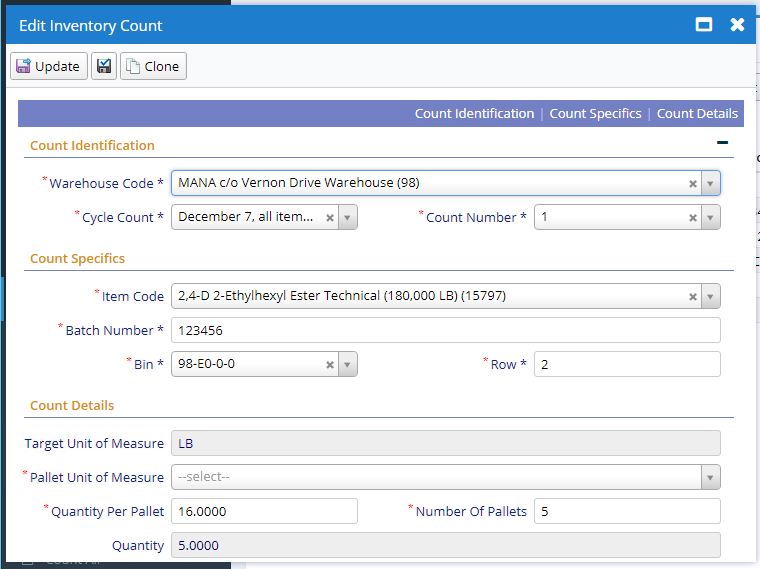Click the Number Of Pallets input
760x569 pixels.
[x=627, y=511]
